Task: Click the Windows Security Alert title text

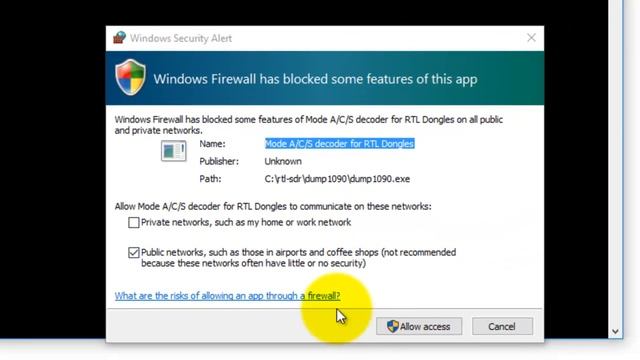Action: pyautogui.click(x=181, y=38)
